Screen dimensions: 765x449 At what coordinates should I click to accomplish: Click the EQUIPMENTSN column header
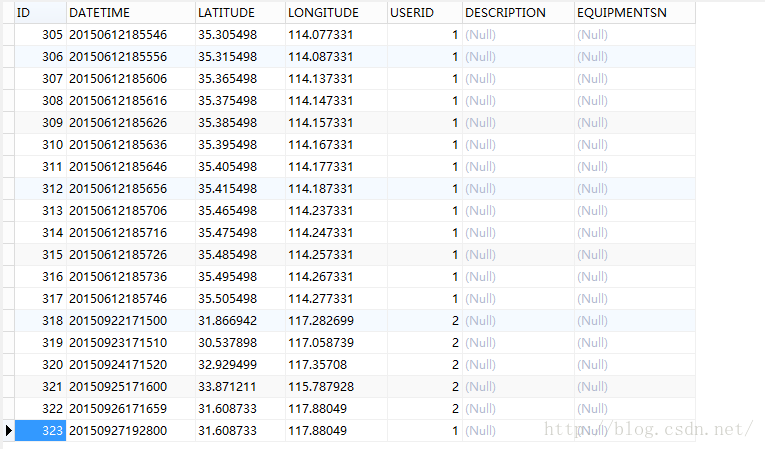(635, 13)
